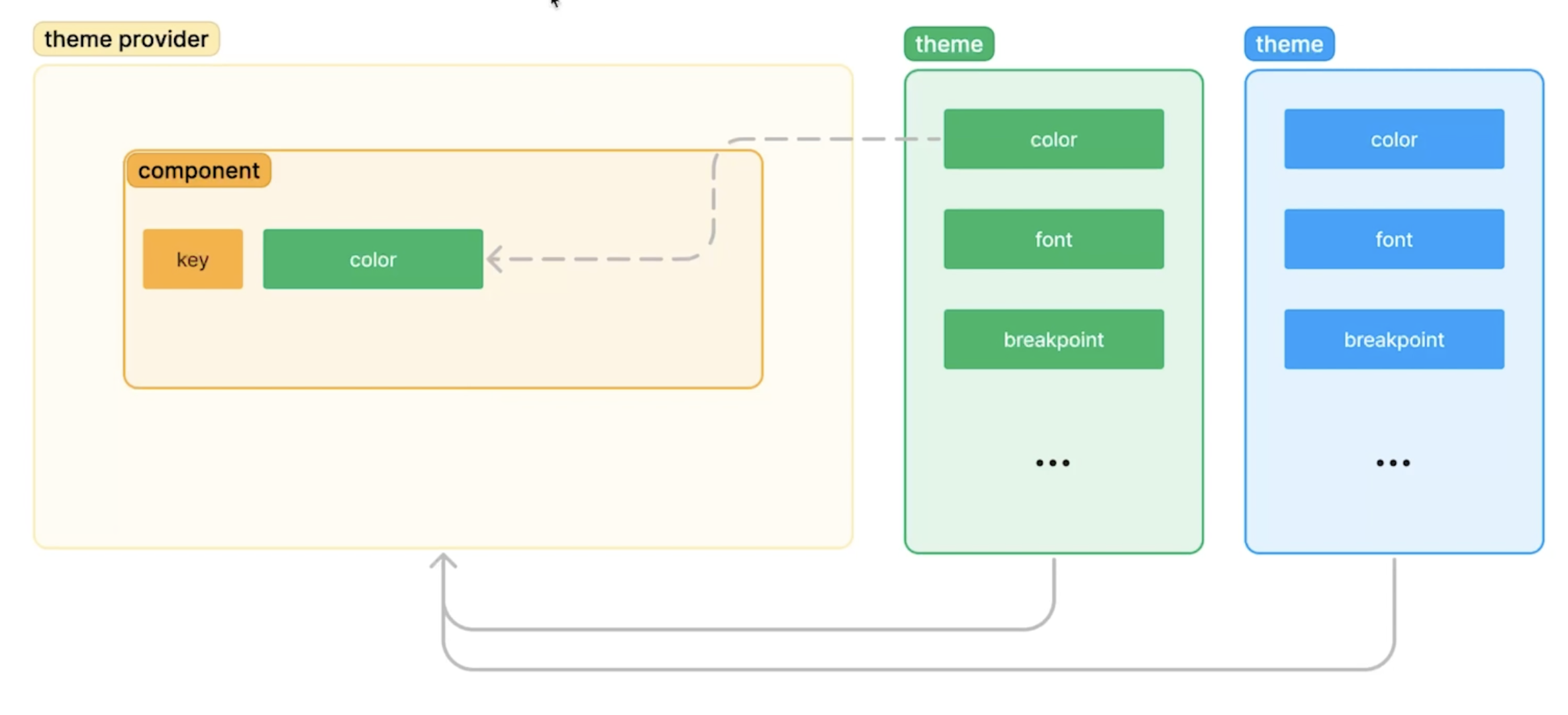The width and height of the screenshot is (1568, 715).
Task: Click the orange key box
Action: (x=193, y=259)
